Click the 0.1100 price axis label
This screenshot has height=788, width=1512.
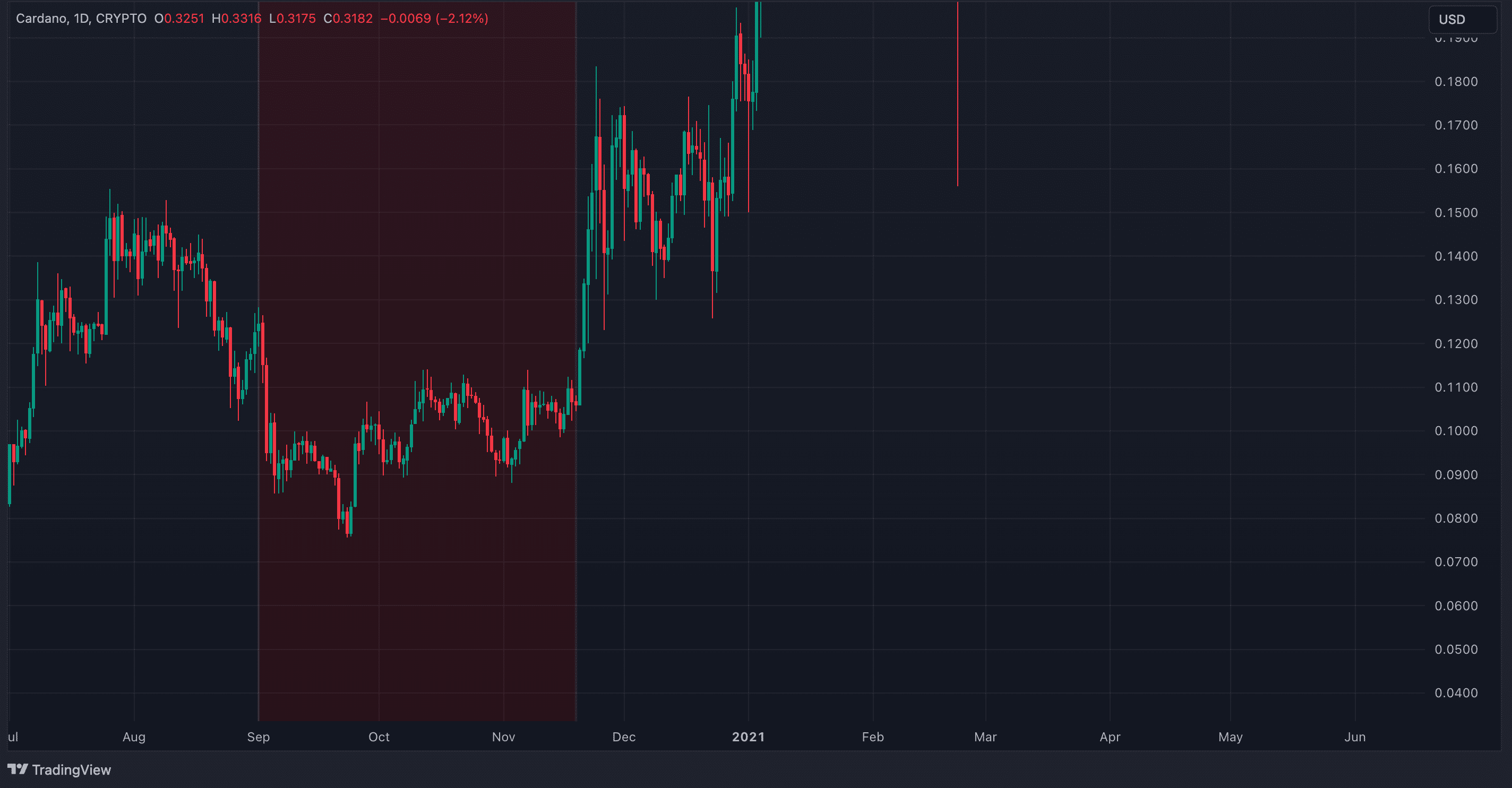pyautogui.click(x=1456, y=387)
